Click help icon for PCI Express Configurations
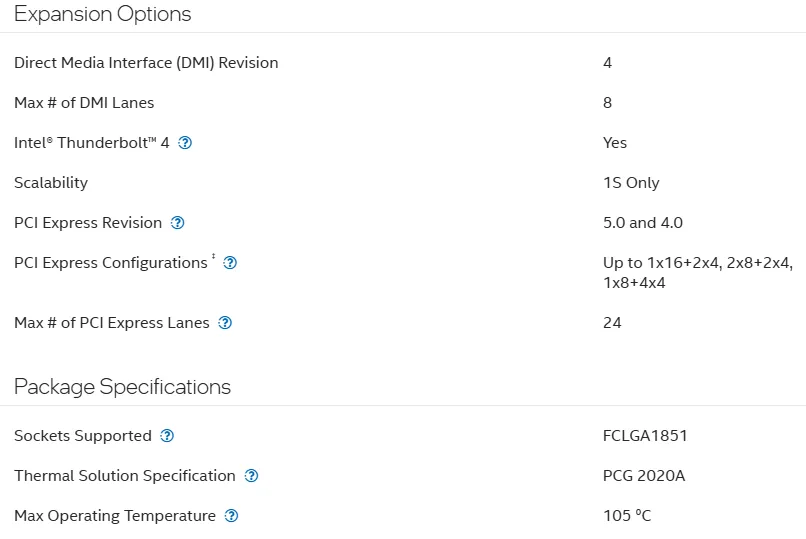 (x=230, y=263)
